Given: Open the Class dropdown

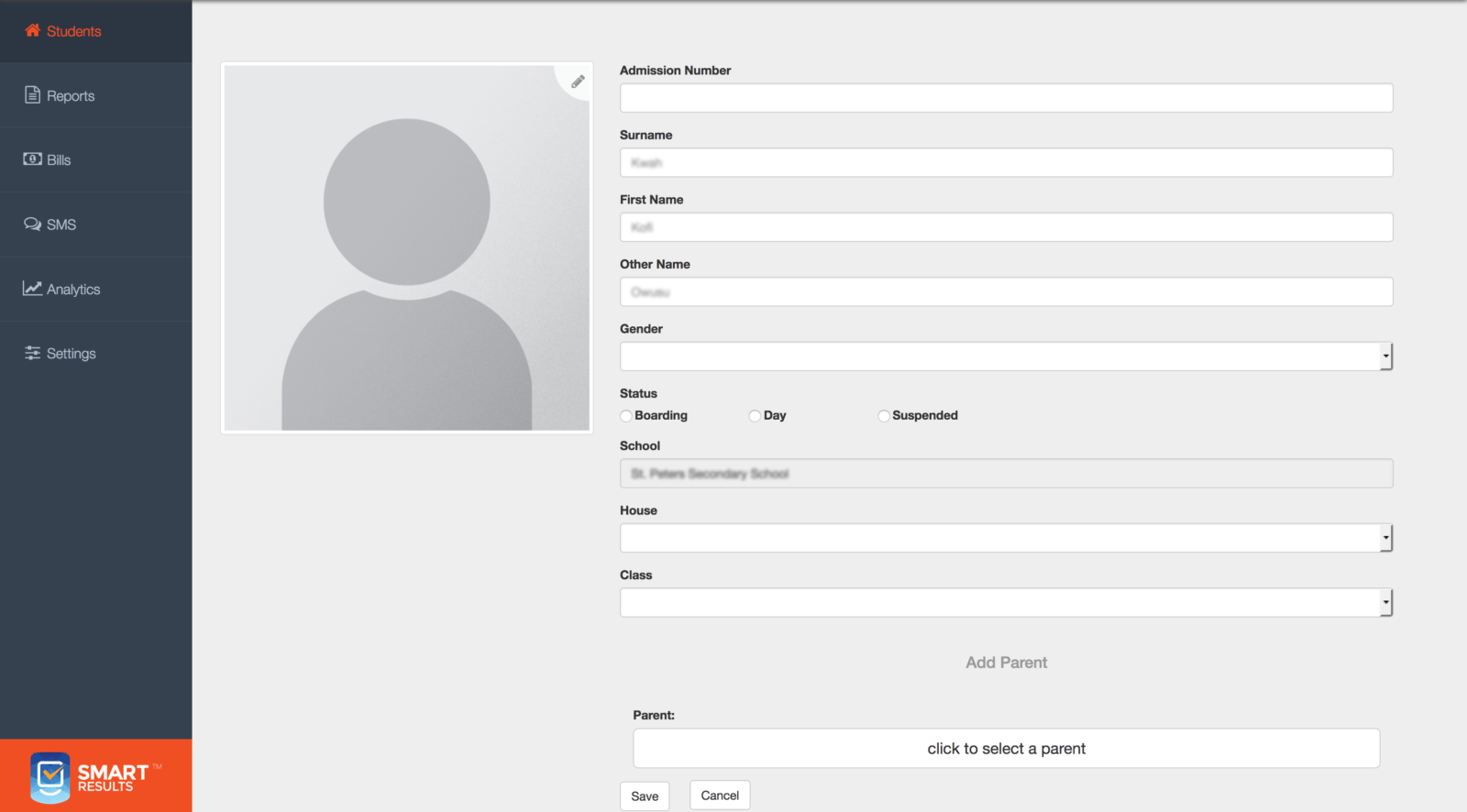Looking at the screenshot, I should coord(1006,603).
